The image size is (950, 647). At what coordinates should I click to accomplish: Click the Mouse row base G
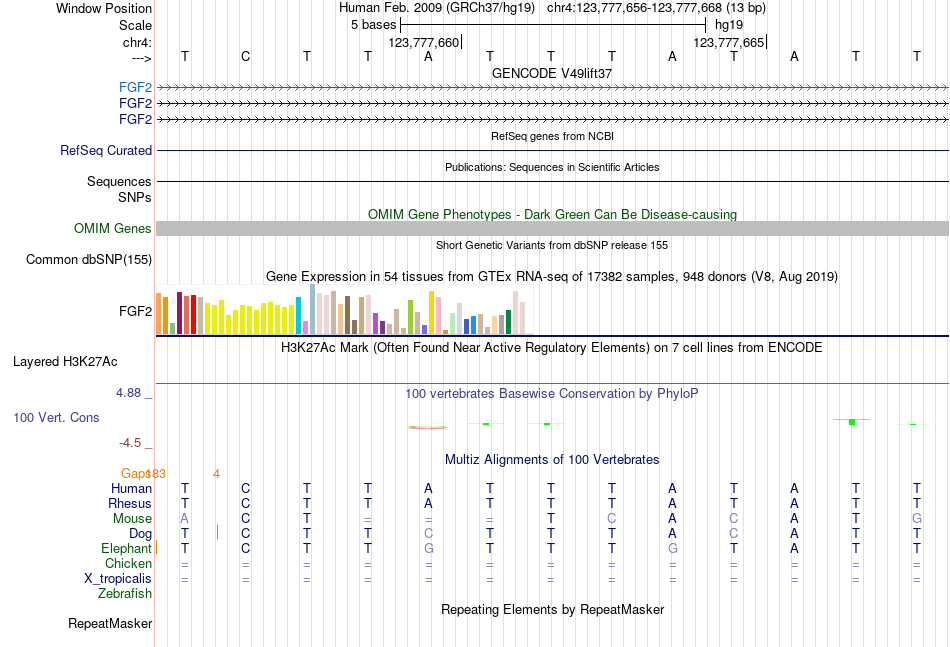pos(917,519)
